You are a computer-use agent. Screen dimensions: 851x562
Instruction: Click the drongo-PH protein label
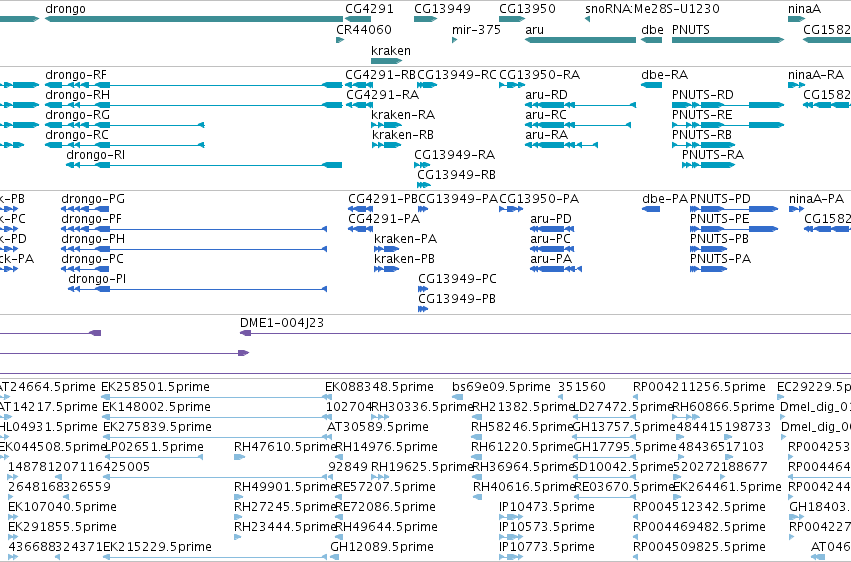pyautogui.click(x=93, y=239)
